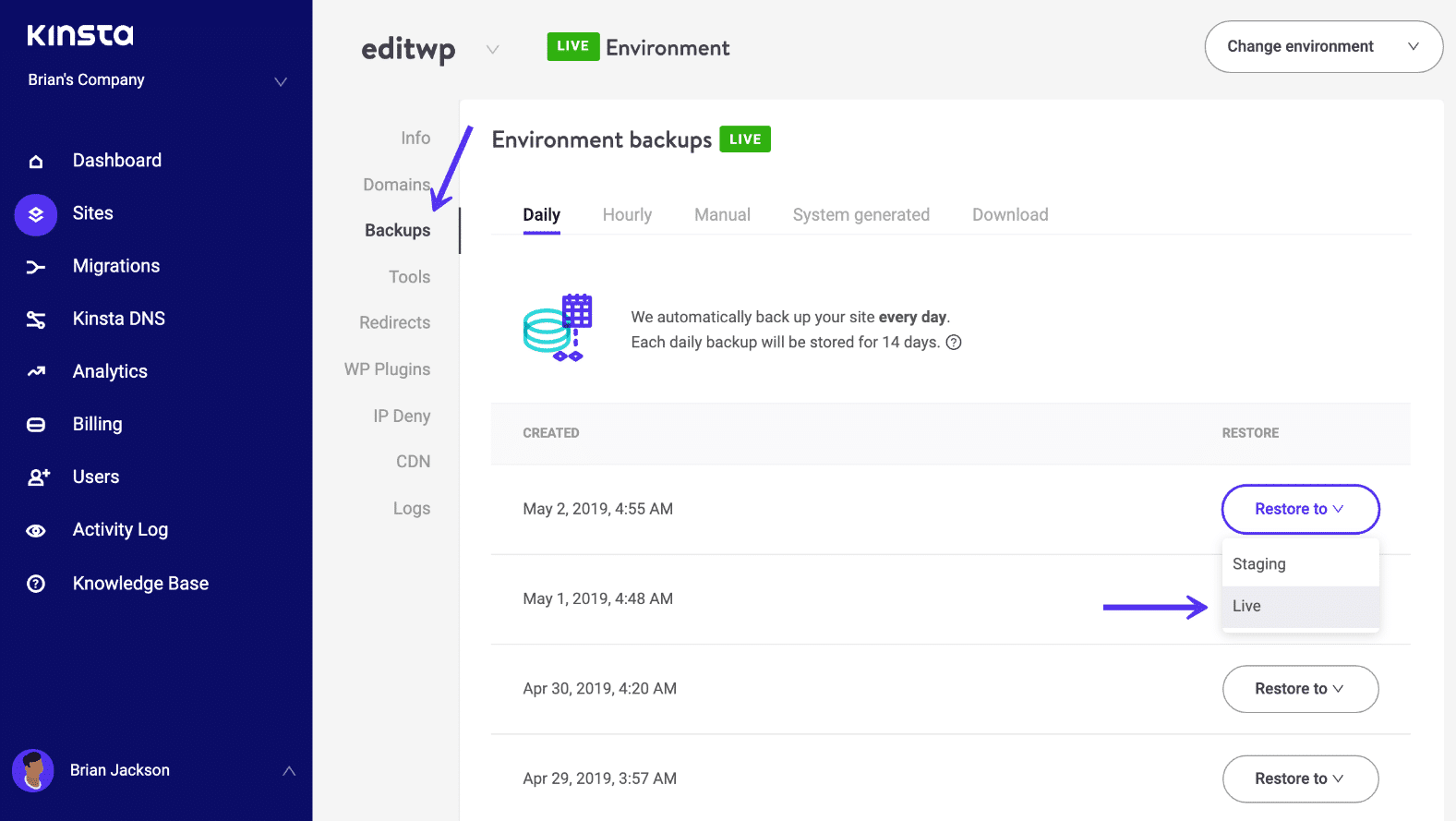Click the Knowledge Base help icon

pos(36,584)
